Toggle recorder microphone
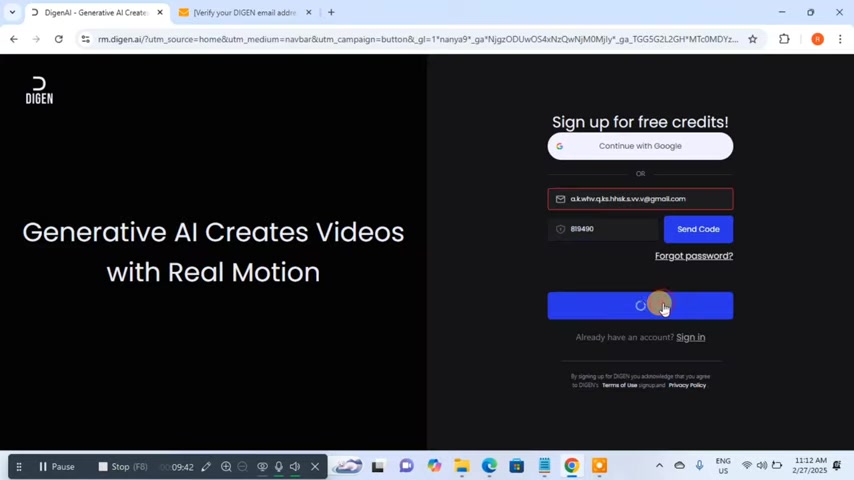Viewport: 854px width, 480px height. (x=279, y=467)
